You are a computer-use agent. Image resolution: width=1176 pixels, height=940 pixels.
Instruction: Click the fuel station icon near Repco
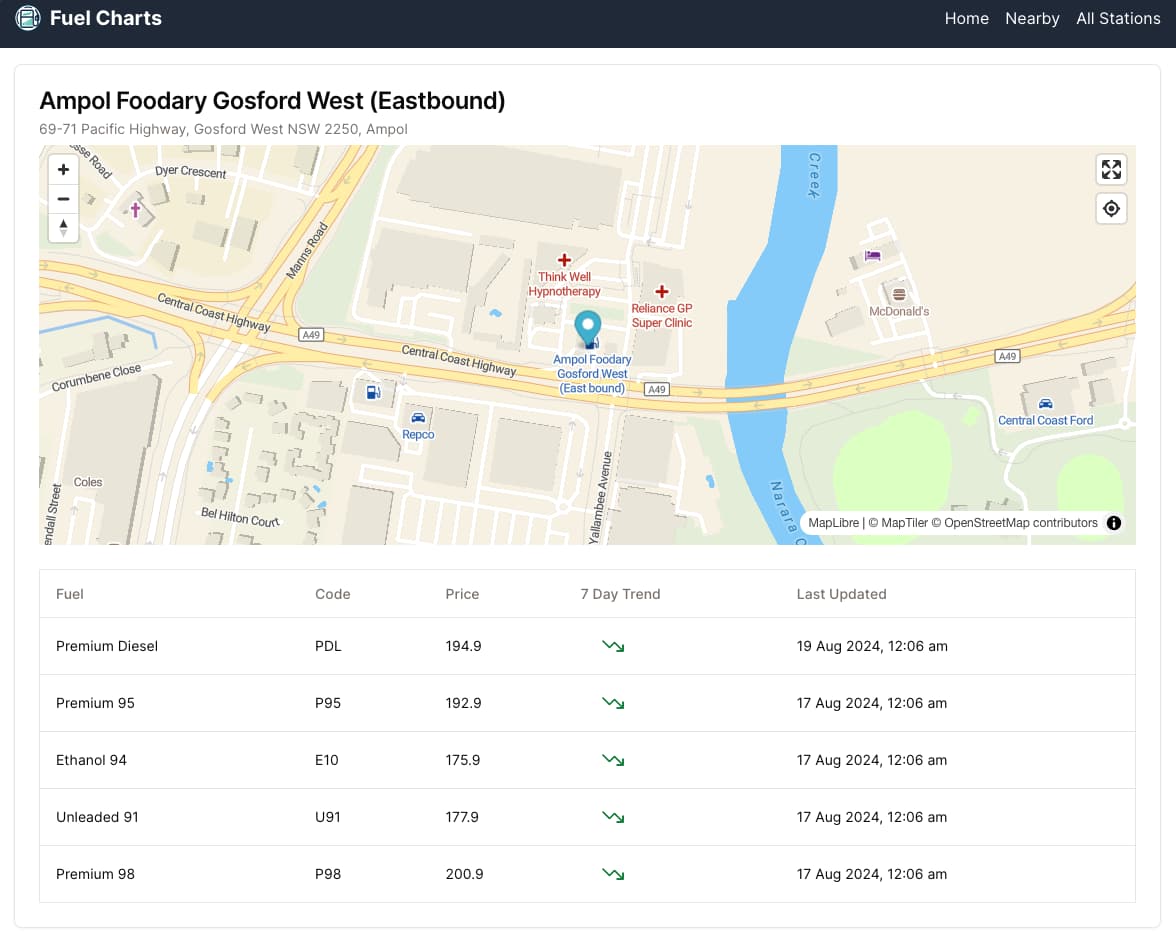pos(373,393)
